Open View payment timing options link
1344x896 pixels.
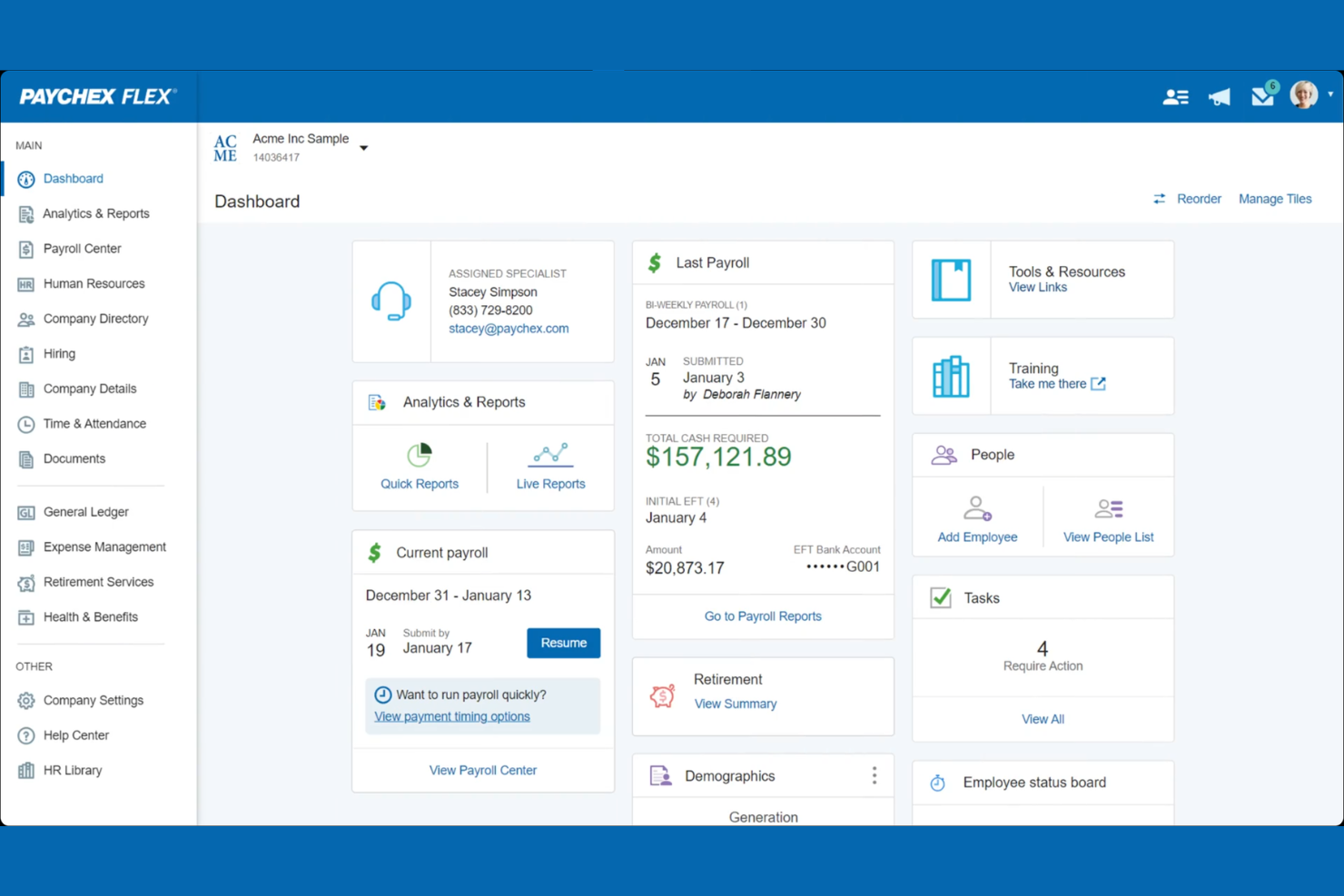[452, 716]
